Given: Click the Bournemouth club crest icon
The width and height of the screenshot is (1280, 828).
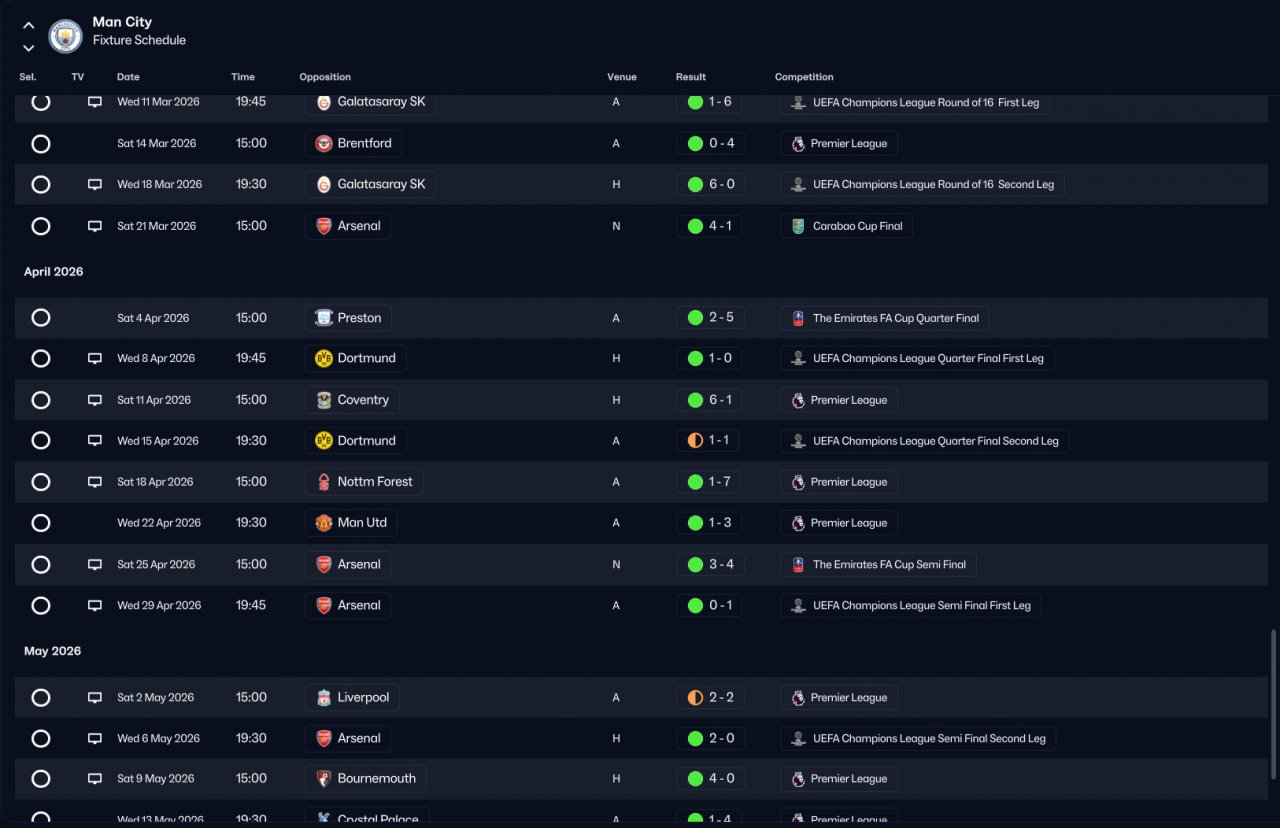Looking at the screenshot, I should (x=324, y=779).
